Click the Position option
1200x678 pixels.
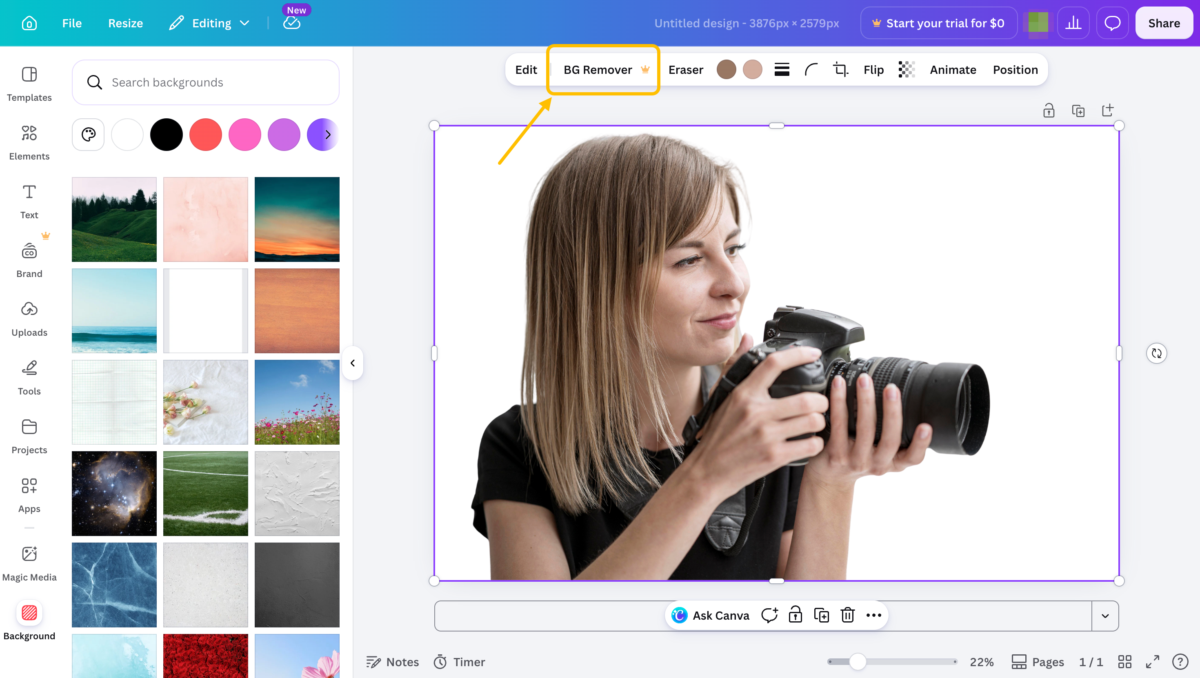click(1015, 70)
